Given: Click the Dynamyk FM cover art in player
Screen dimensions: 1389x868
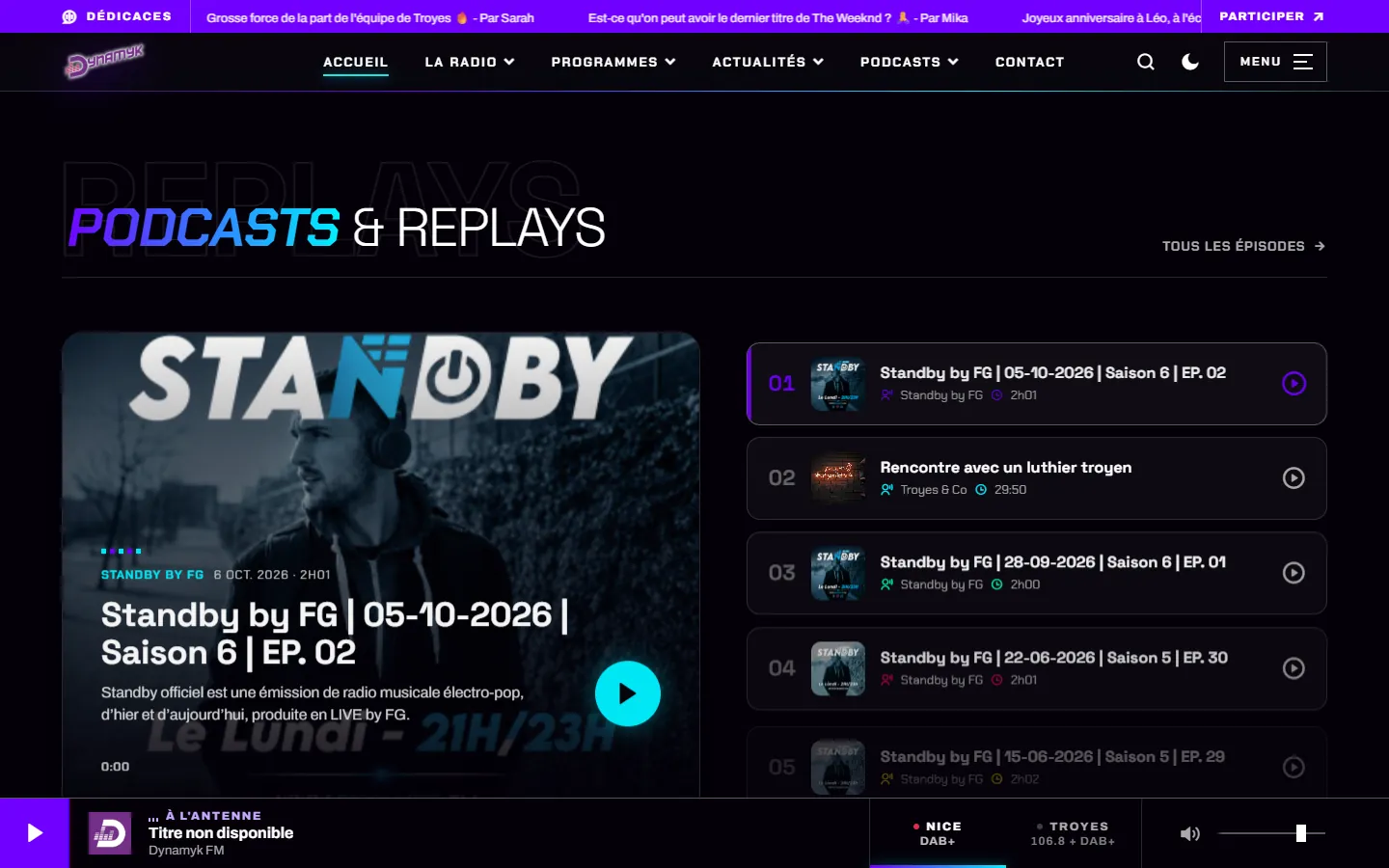Looking at the screenshot, I should (110, 833).
